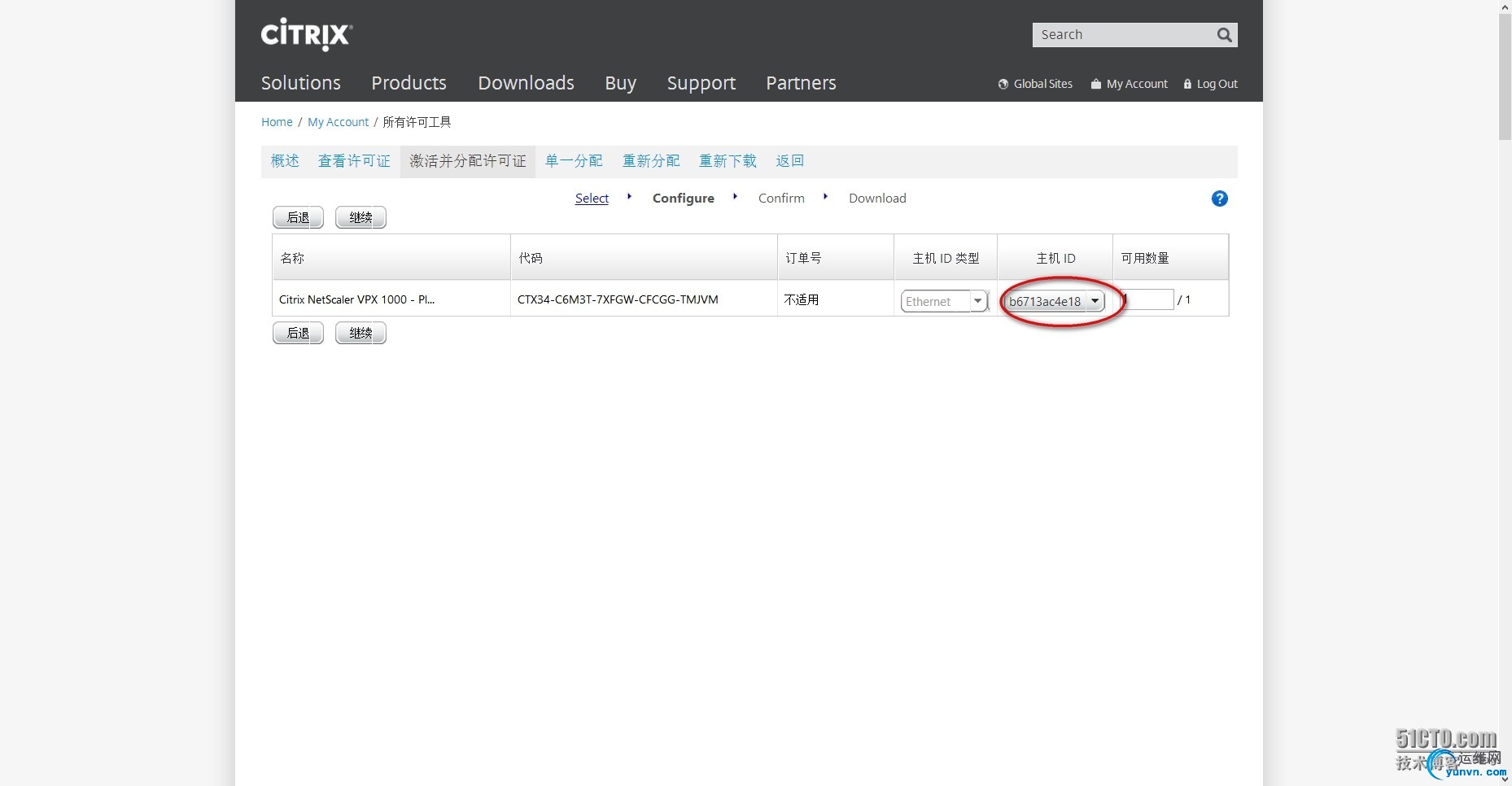1512x786 pixels.
Task: Click the 主机 ID column header
Action: pyautogui.click(x=1055, y=258)
